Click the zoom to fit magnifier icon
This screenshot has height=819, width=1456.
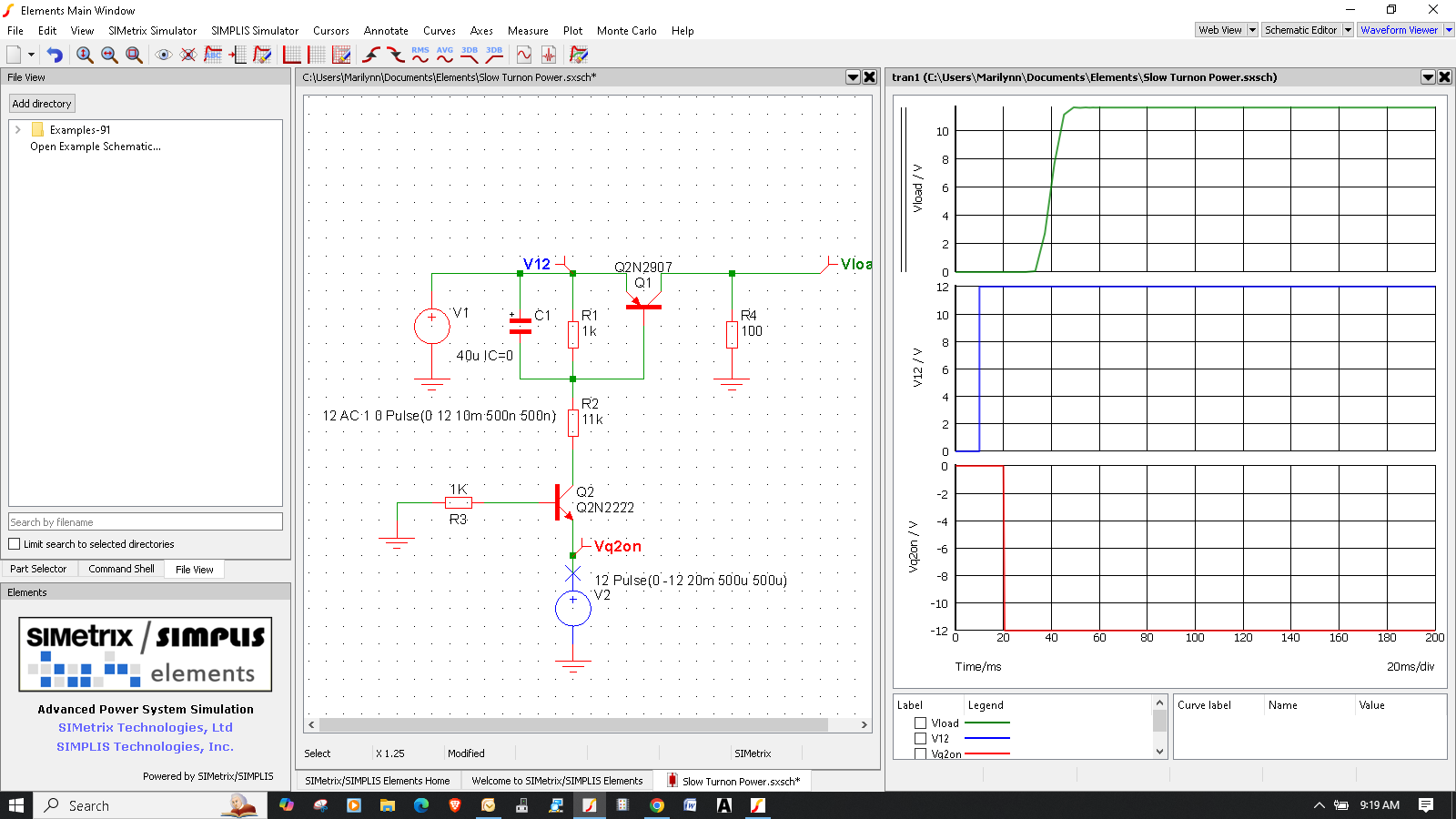coord(134,55)
